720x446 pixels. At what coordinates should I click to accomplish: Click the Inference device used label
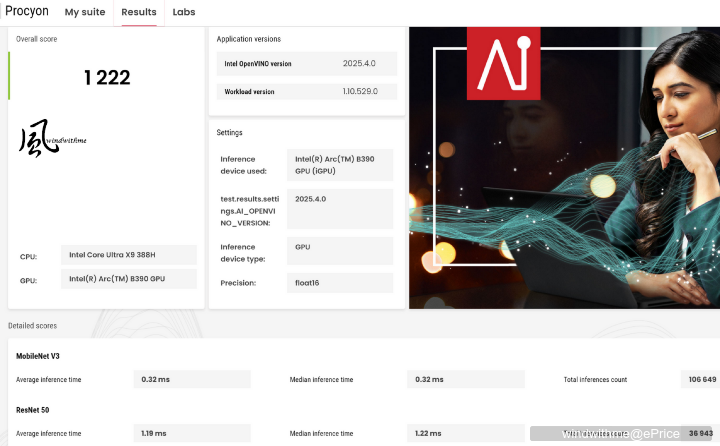243,165
